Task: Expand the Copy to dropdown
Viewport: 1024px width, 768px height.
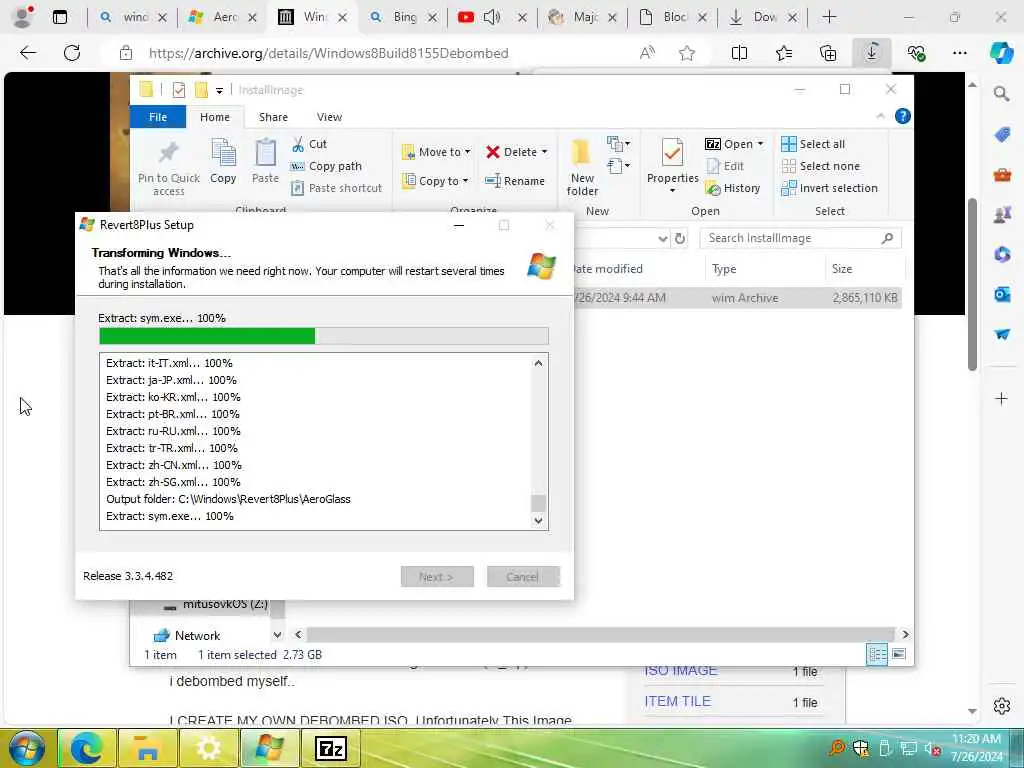Action: 466,181
